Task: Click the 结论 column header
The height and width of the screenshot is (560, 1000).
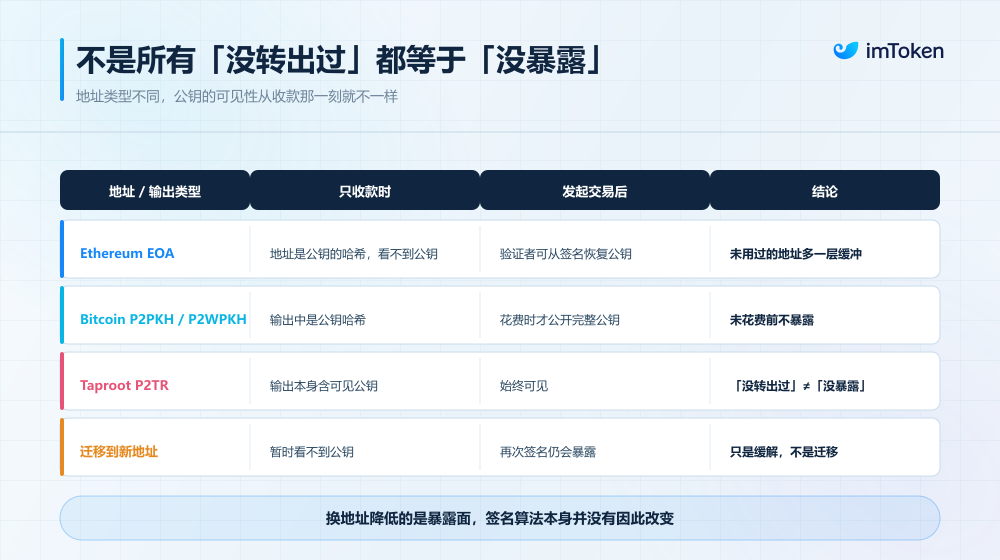Action: 825,191
